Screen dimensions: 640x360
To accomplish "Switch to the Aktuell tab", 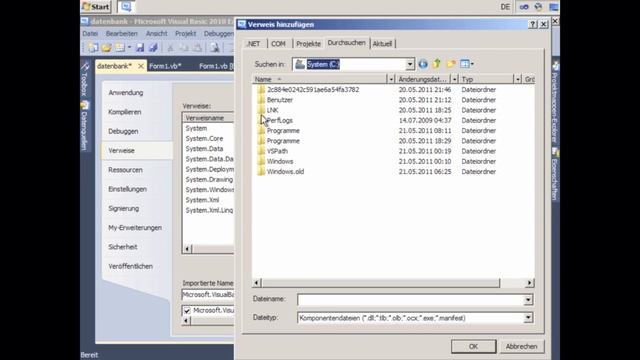I will [x=382, y=44].
